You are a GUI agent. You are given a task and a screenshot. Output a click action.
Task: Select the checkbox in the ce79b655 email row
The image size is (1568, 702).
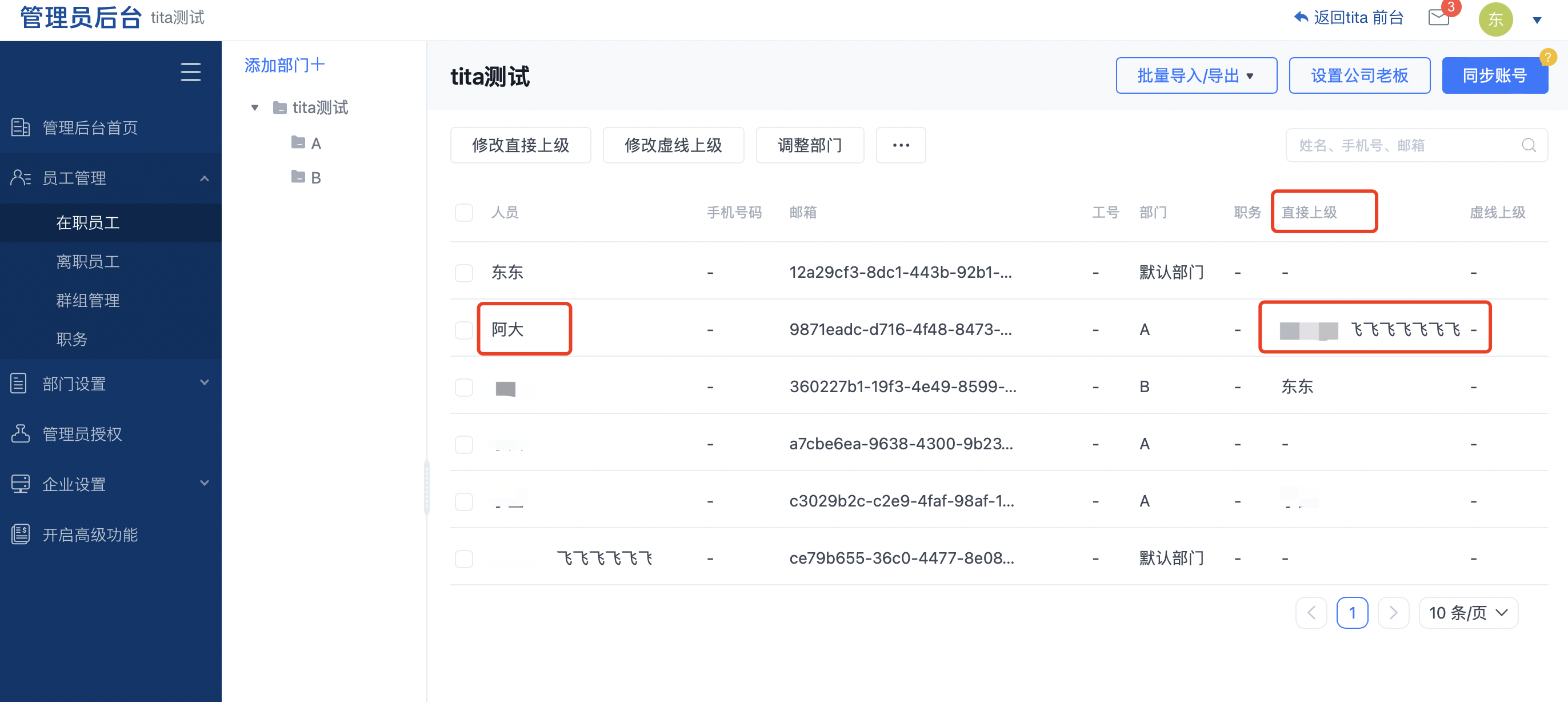[464, 559]
